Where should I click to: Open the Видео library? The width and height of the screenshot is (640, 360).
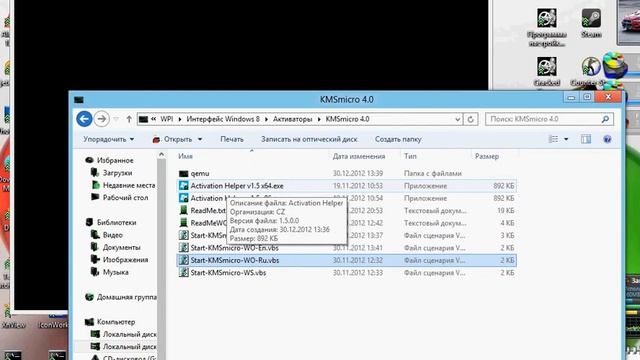113,235
